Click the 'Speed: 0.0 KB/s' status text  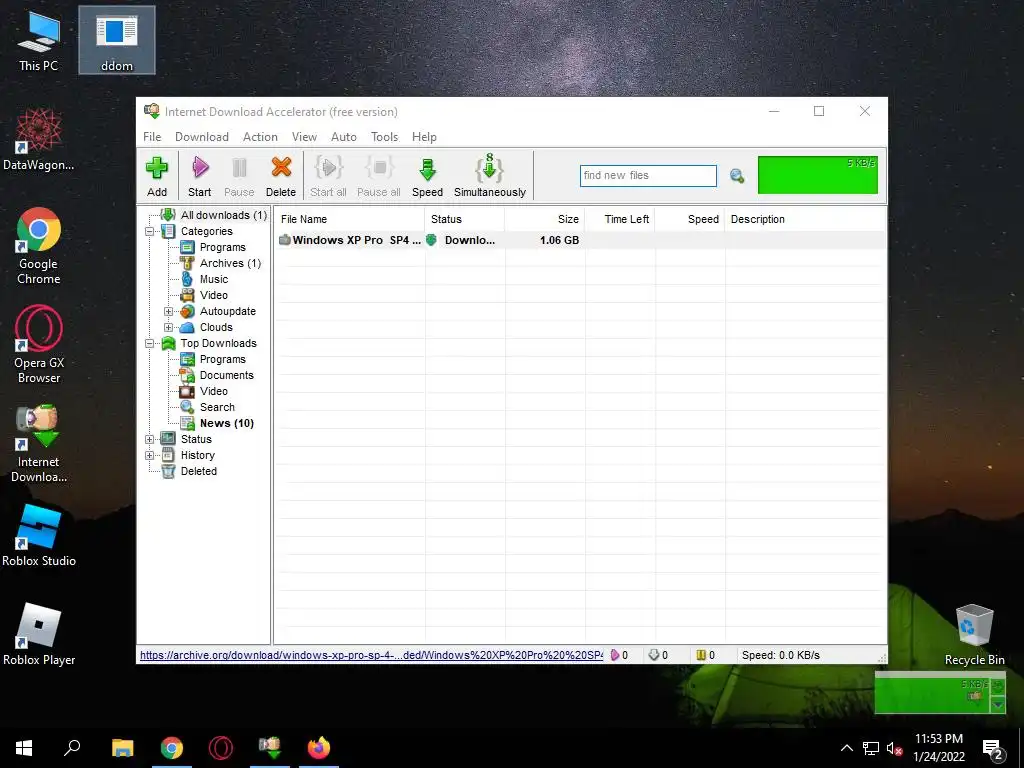780,655
